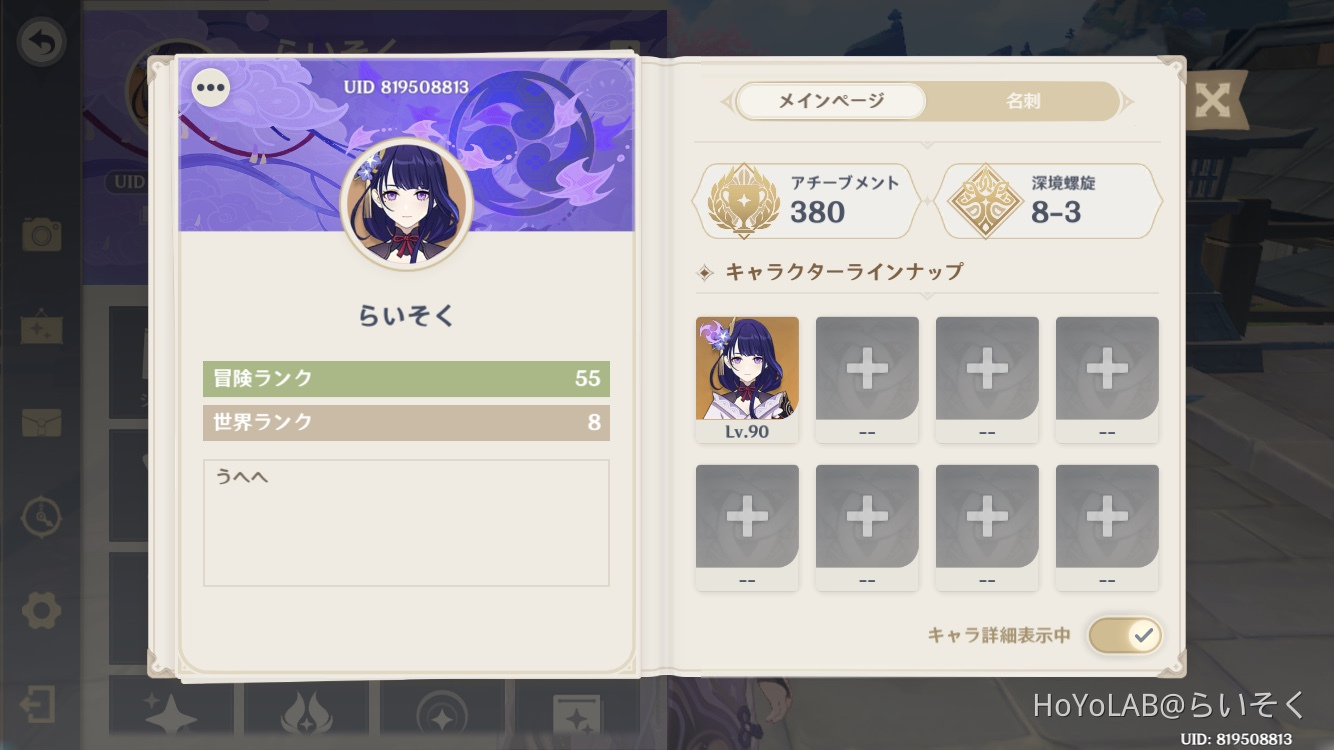Select the メインページ tab

pyautogui.click(x=831, y=101)
